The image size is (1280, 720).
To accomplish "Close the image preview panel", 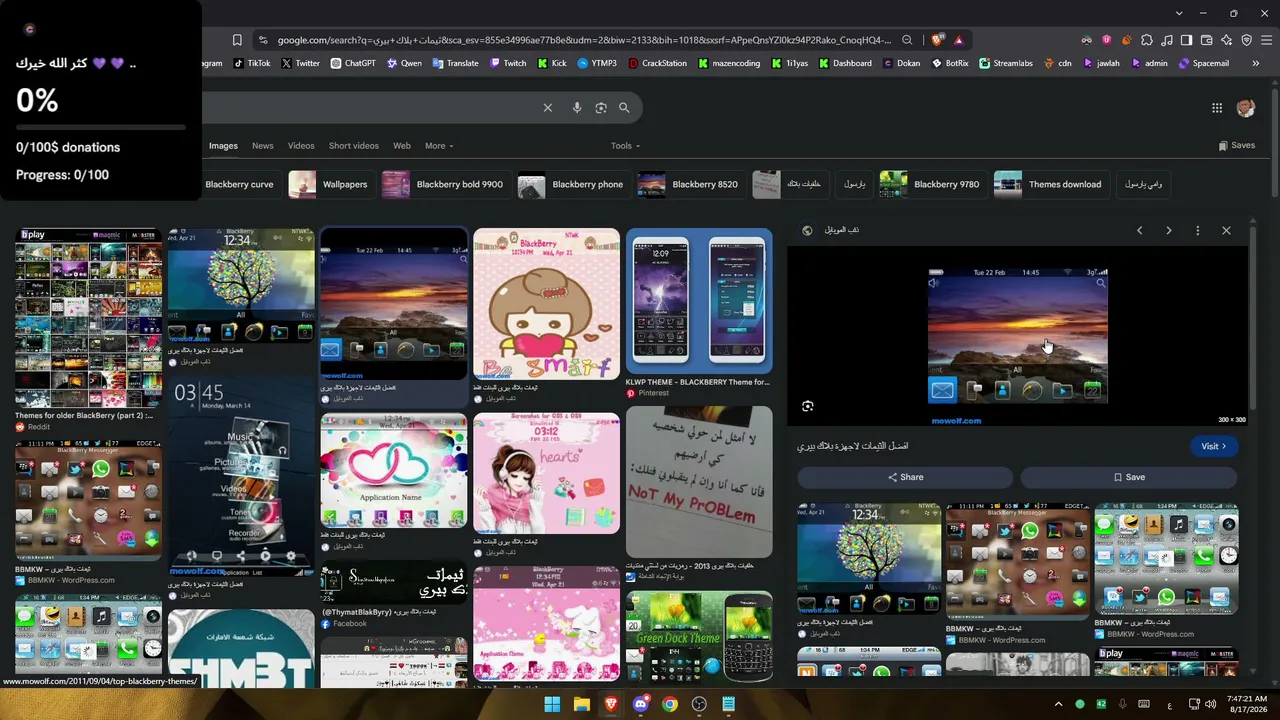I will (1226, 230).
